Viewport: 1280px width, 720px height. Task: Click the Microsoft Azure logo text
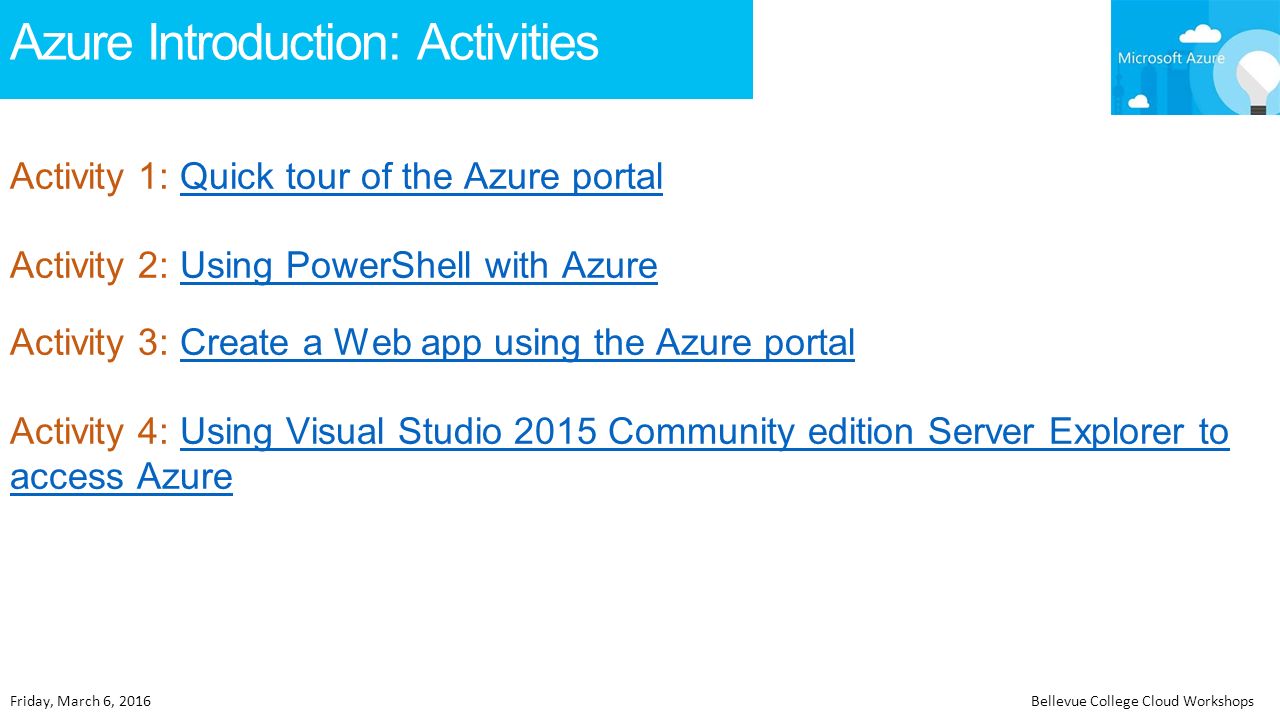1171,58
